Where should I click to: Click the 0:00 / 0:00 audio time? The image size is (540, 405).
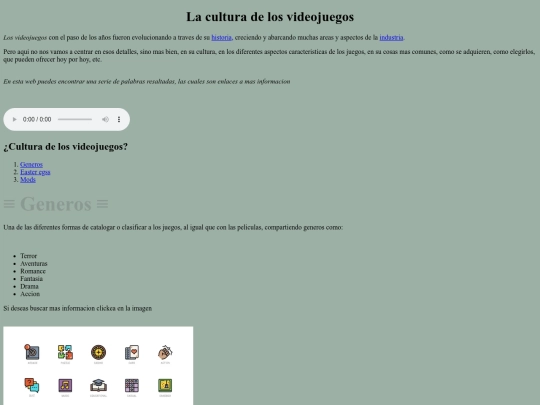pos(37,119)
